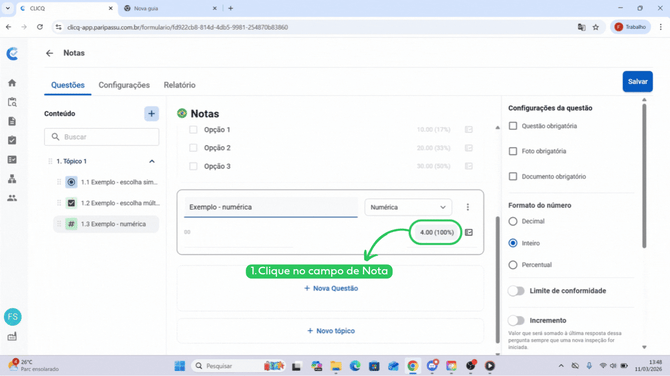
Task: Add content with the plus button
Action: (x=151, y=114)
